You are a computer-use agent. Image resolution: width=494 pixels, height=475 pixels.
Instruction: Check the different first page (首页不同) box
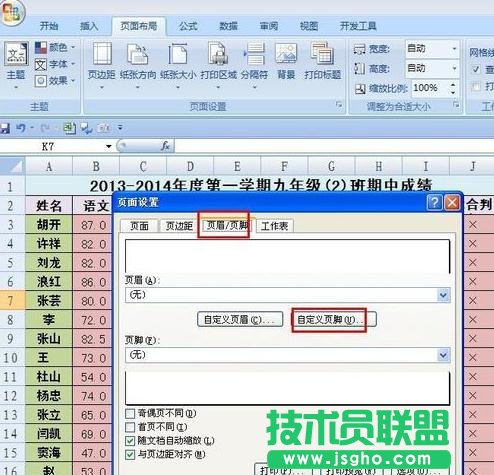coord(130,427)
